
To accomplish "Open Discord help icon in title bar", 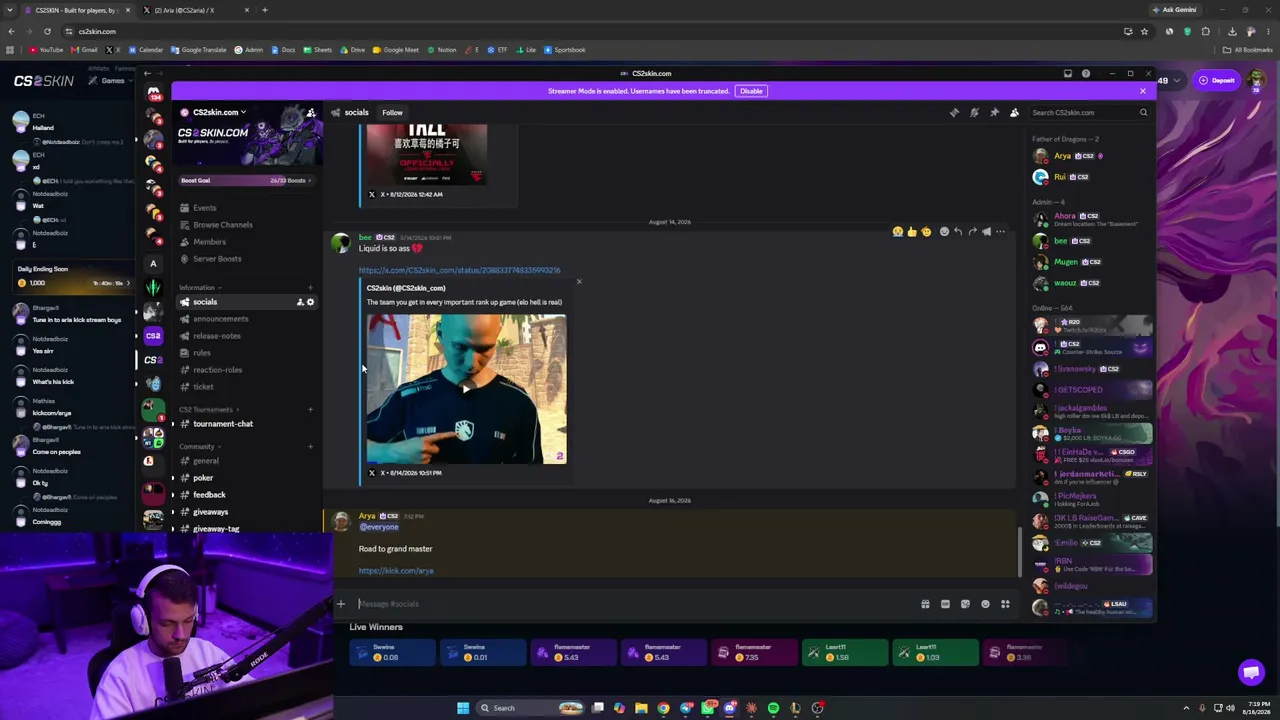I will tap(1086, 73).
